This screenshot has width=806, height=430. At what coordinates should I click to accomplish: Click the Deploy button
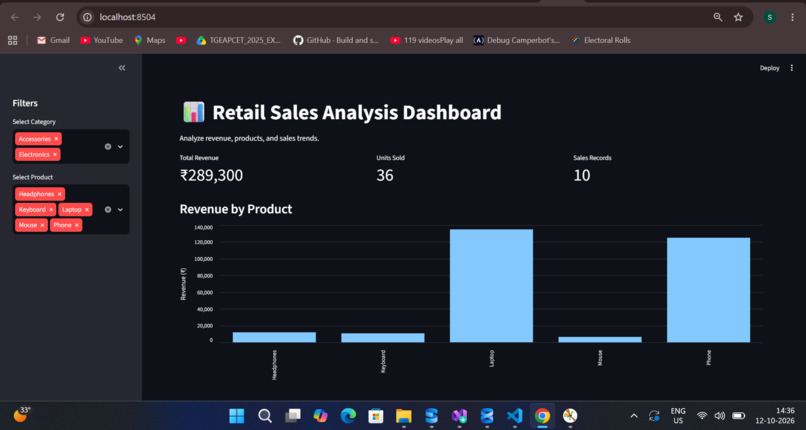coord(770,68)
